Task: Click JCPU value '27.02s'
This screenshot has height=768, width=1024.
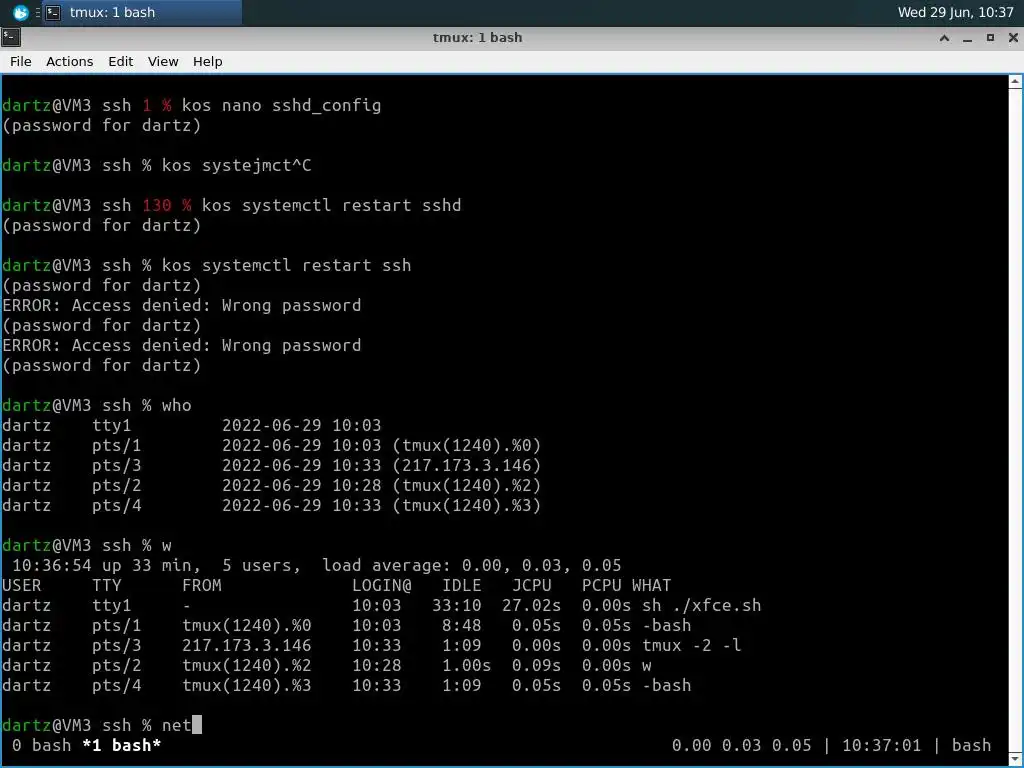Action: click(532, 605)
